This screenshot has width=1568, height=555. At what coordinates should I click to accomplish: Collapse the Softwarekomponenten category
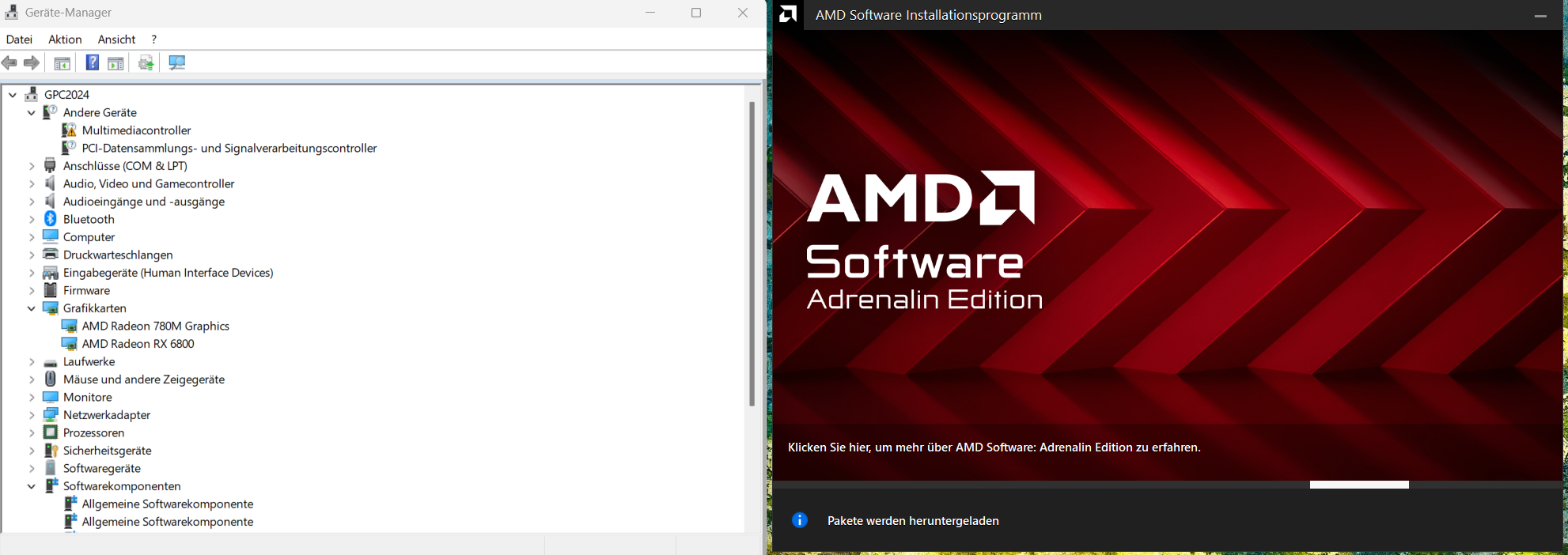coord(32,486)
